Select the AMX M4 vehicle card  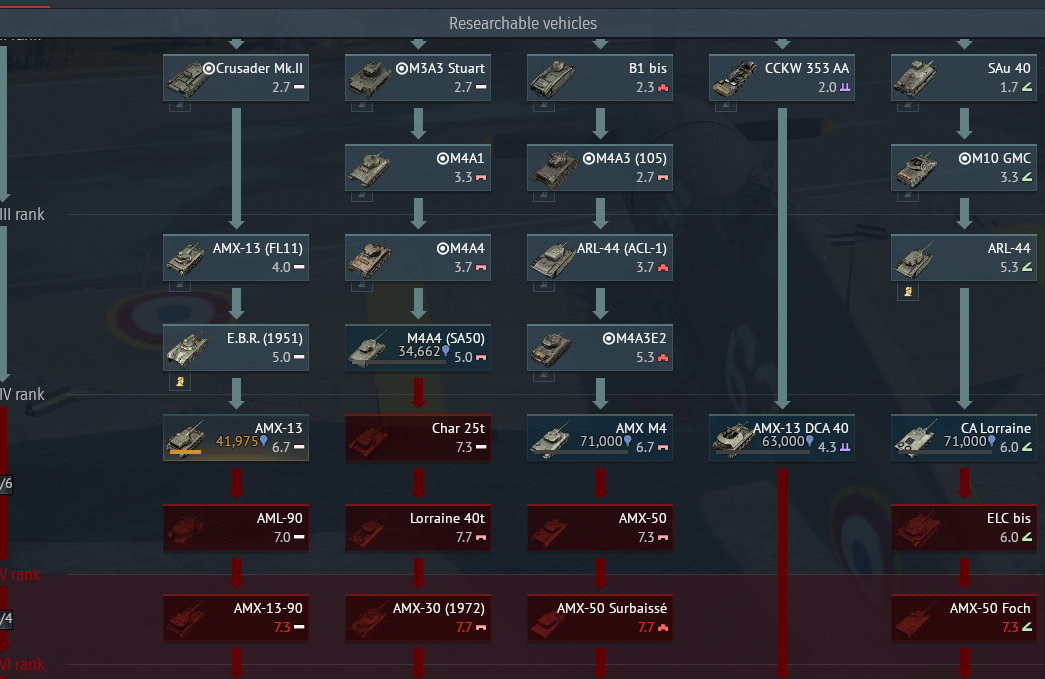[x=600, y=438]
